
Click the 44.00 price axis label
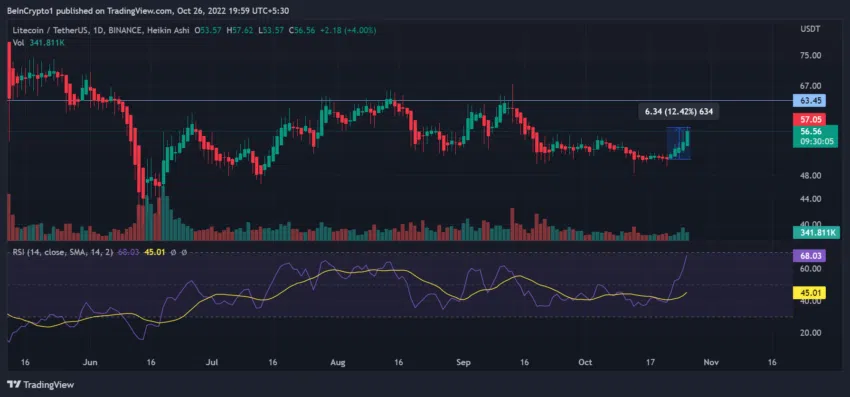(x=811, y=199)
